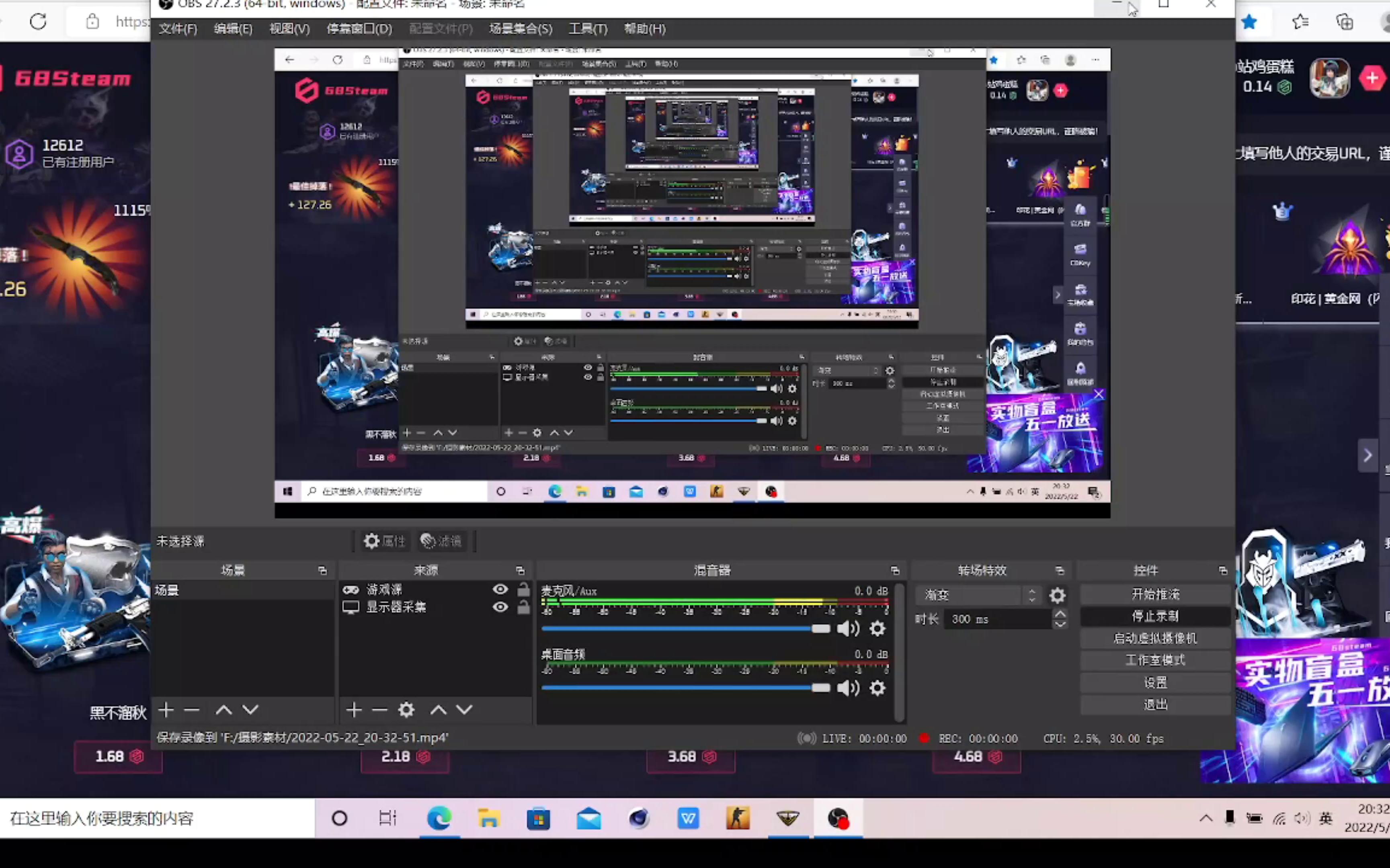Toggle visibility of 显示器采集 source
The image size is (1390, 868).
500,607
